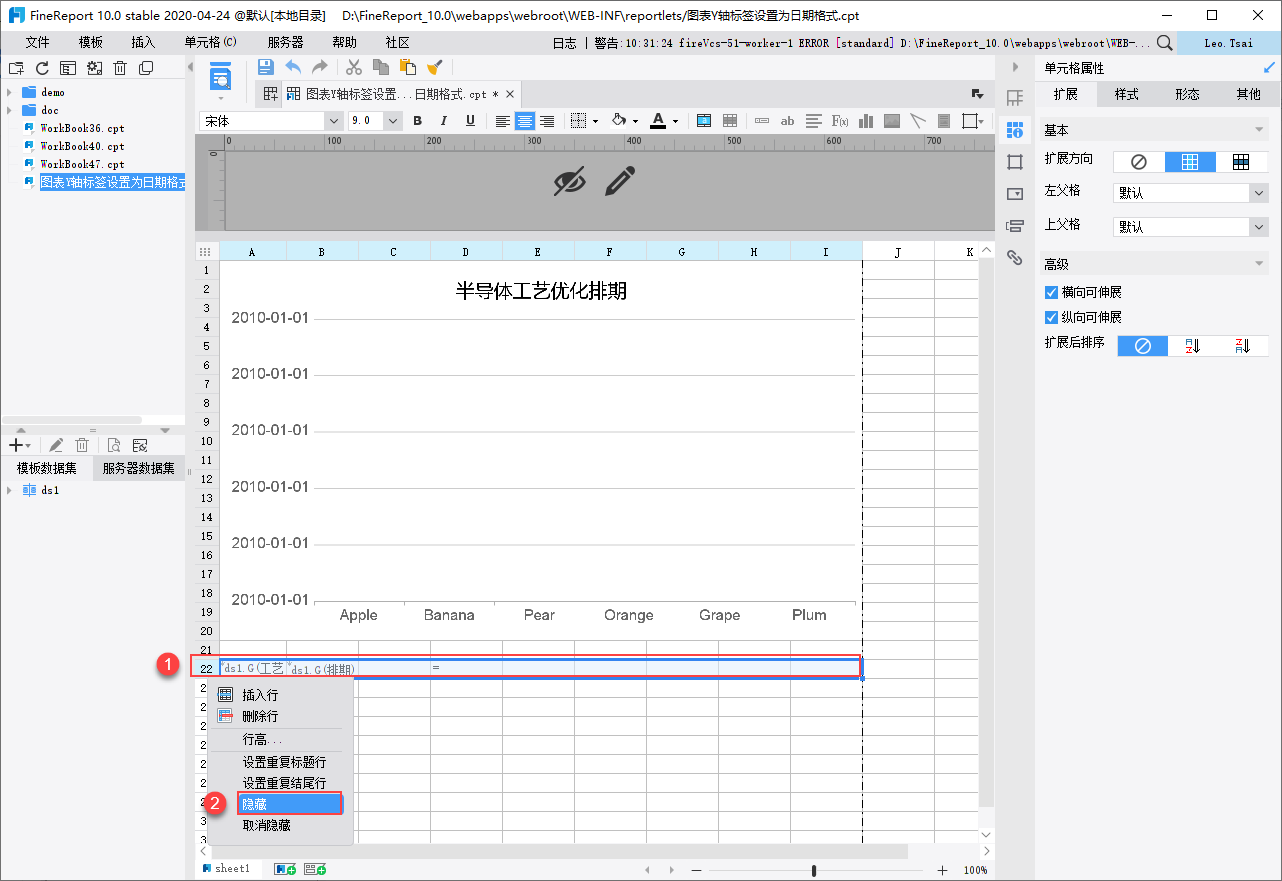1282x881 pixels.
Task: Expand the ds1 dataset node
Action: 9,490
